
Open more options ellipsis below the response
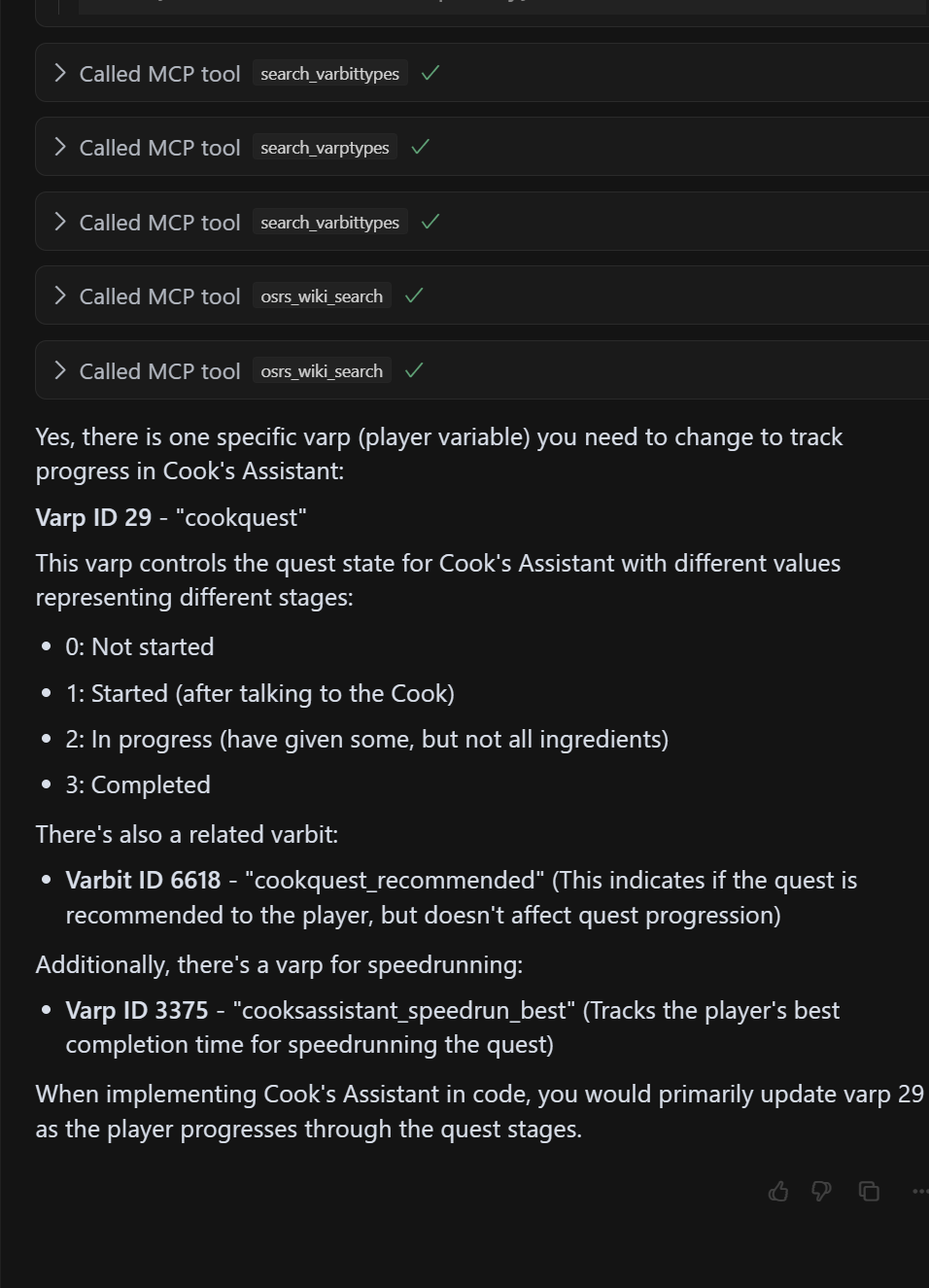pos(919,1192)
